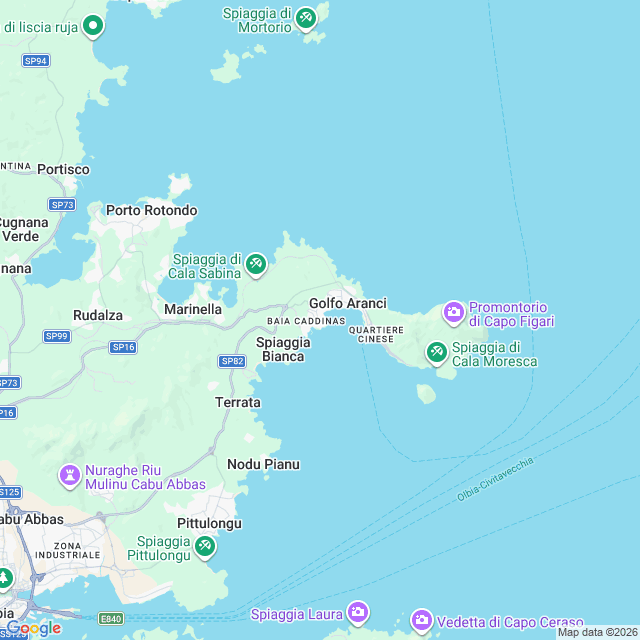The width and height of the screenshot is (640, 640).
Task: Click the Google logo
Action: point(34,628)
